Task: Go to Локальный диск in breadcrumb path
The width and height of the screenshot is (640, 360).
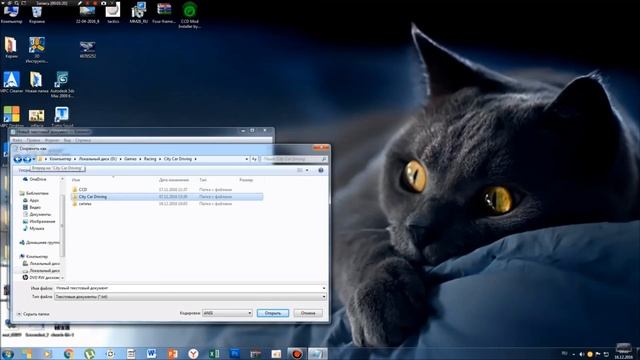Action: 98,159
